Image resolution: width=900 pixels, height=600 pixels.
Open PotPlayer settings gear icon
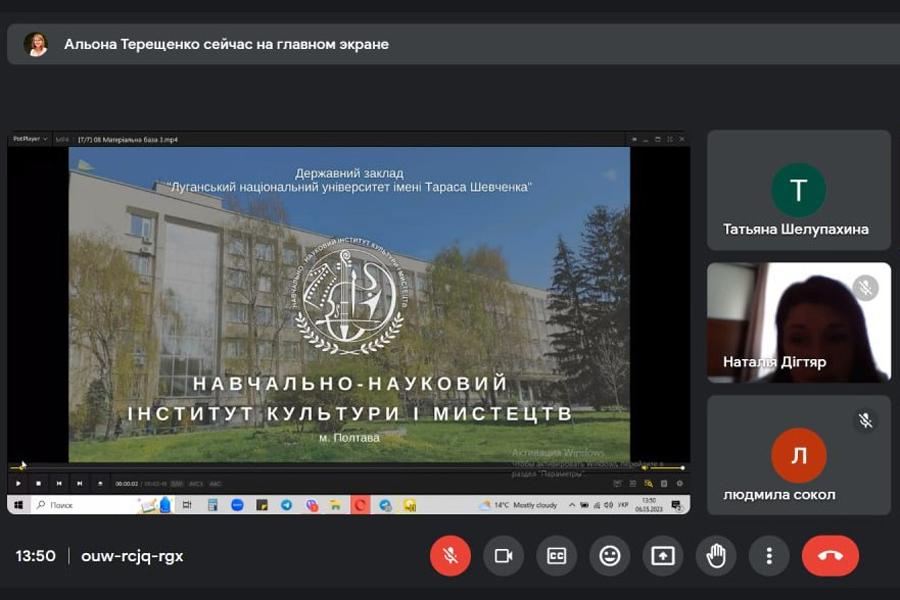[680, 483]
